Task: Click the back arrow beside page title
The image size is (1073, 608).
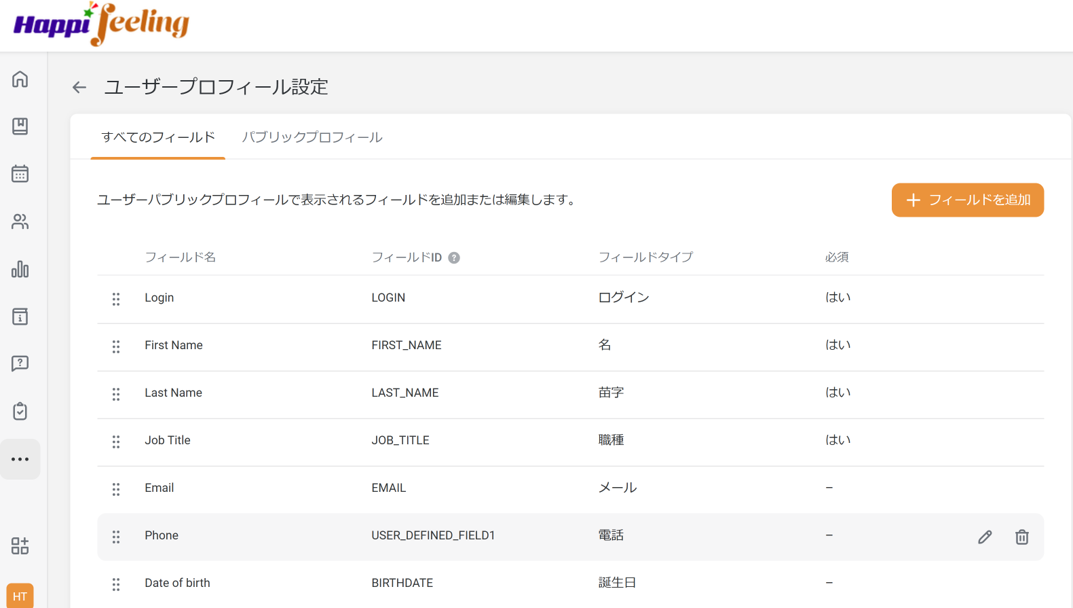Action: (x=79, y=88)
